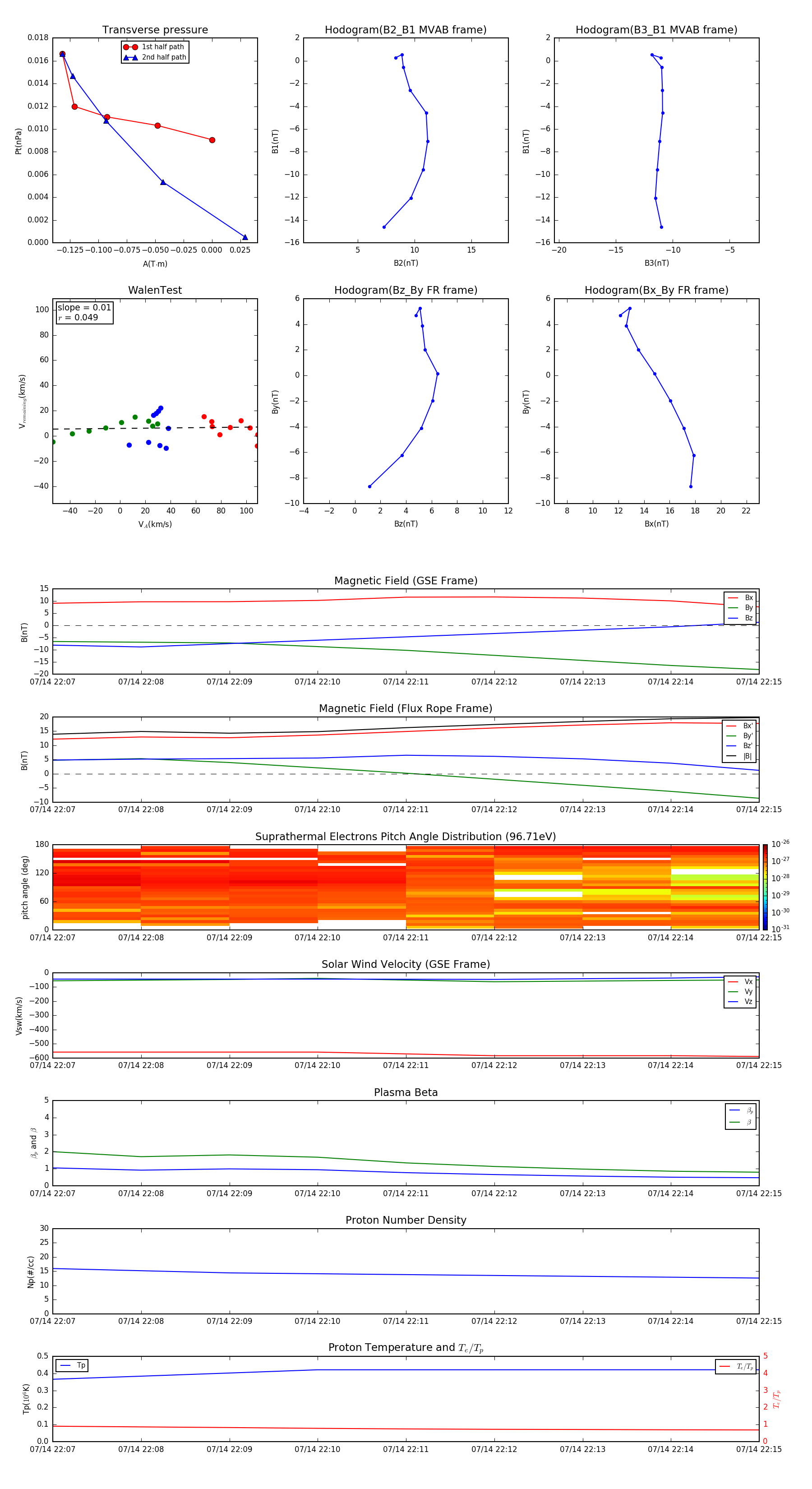This screenshot has height=1489, width=812.
Task: Click the 'B2(nT)' axis label
Action: coord(406,263)
